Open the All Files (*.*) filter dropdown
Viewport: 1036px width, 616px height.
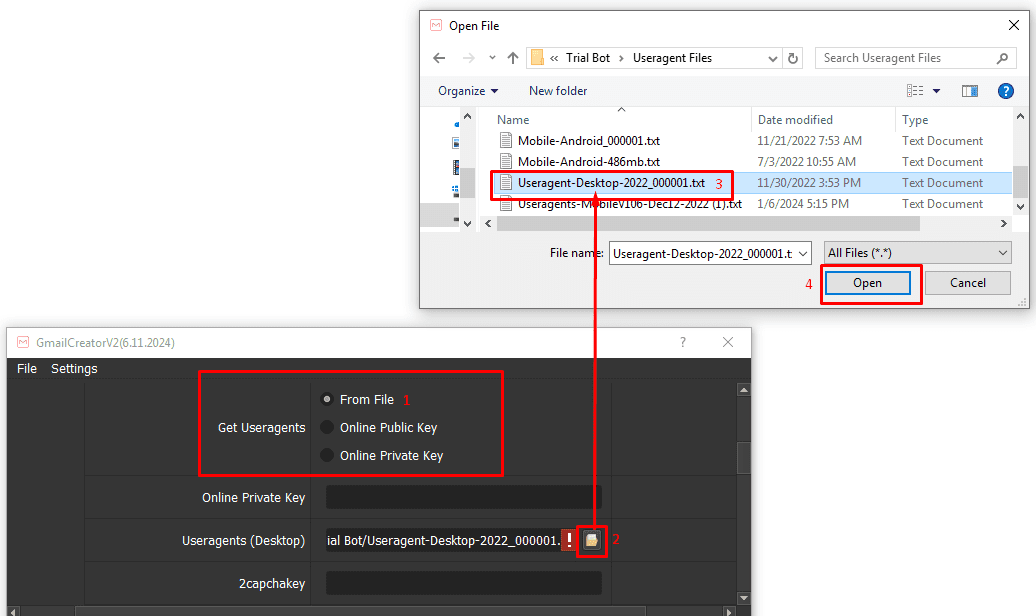coord(918,253)
